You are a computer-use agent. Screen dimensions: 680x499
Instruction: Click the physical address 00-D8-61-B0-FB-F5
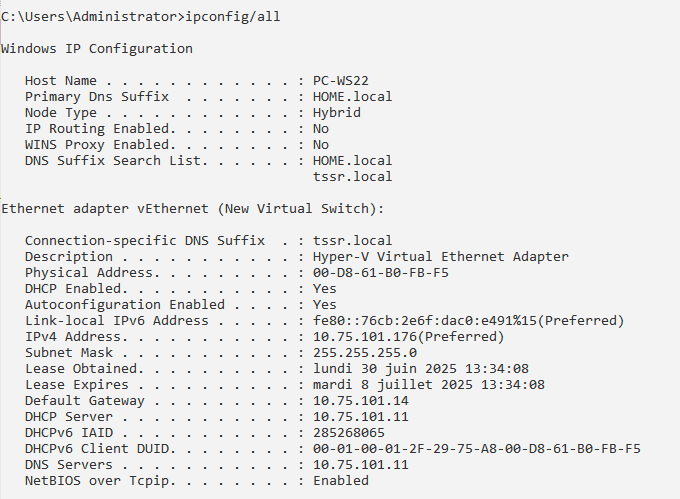click(380, 272)
